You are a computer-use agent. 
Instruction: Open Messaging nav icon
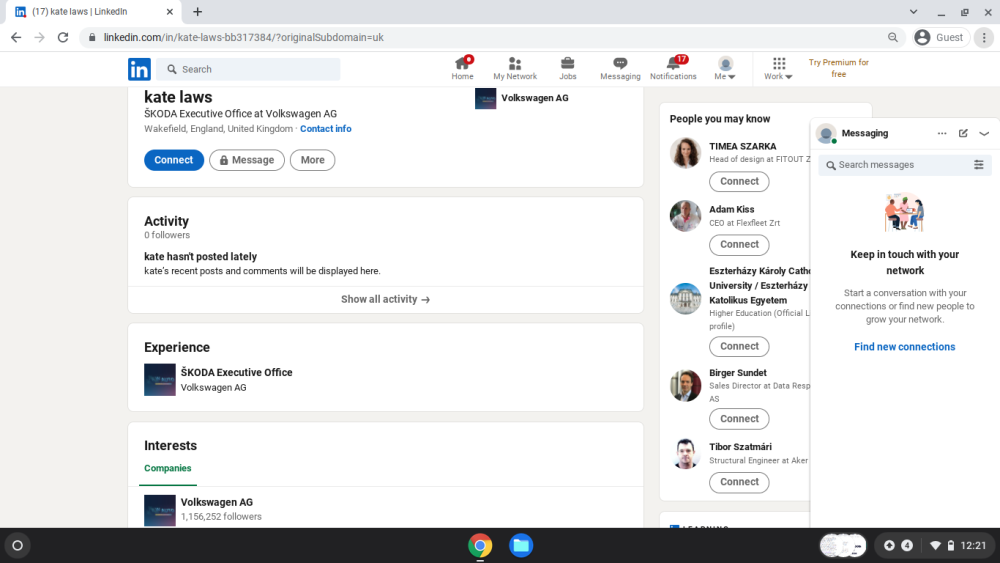[x=620, y=68]
